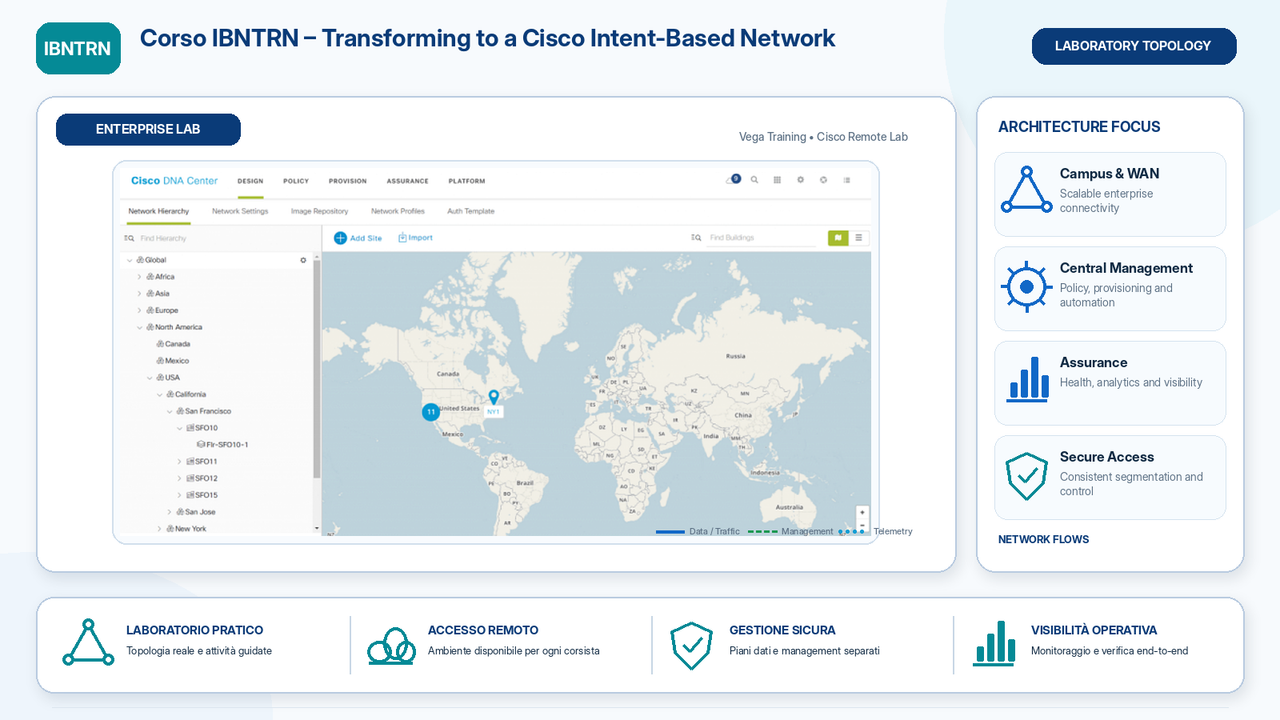This screenshot has width=1280, height=720.
Task: Click the NY1 location pin on map
Action: pyautogui.click(x=493, y=397)
